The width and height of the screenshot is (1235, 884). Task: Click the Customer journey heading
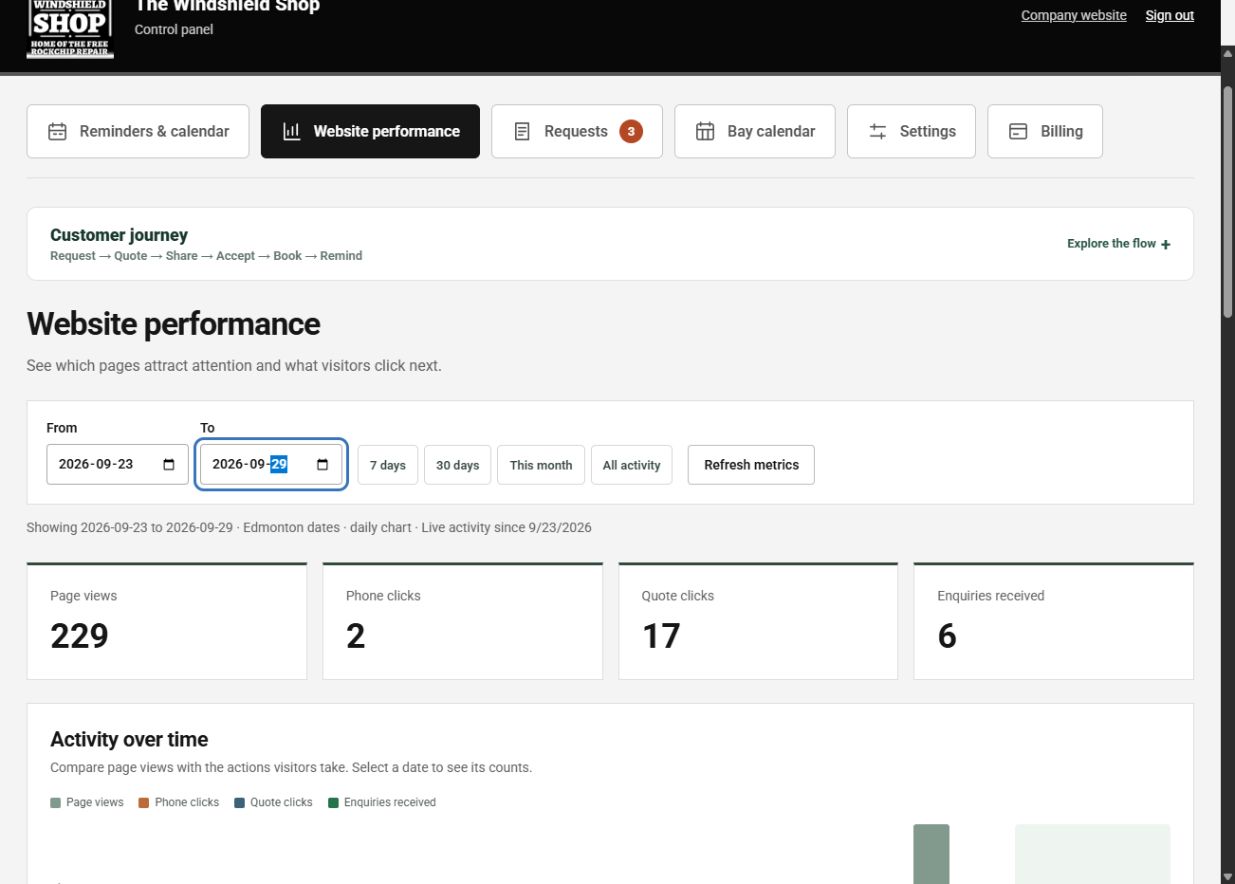pos(119,235)
